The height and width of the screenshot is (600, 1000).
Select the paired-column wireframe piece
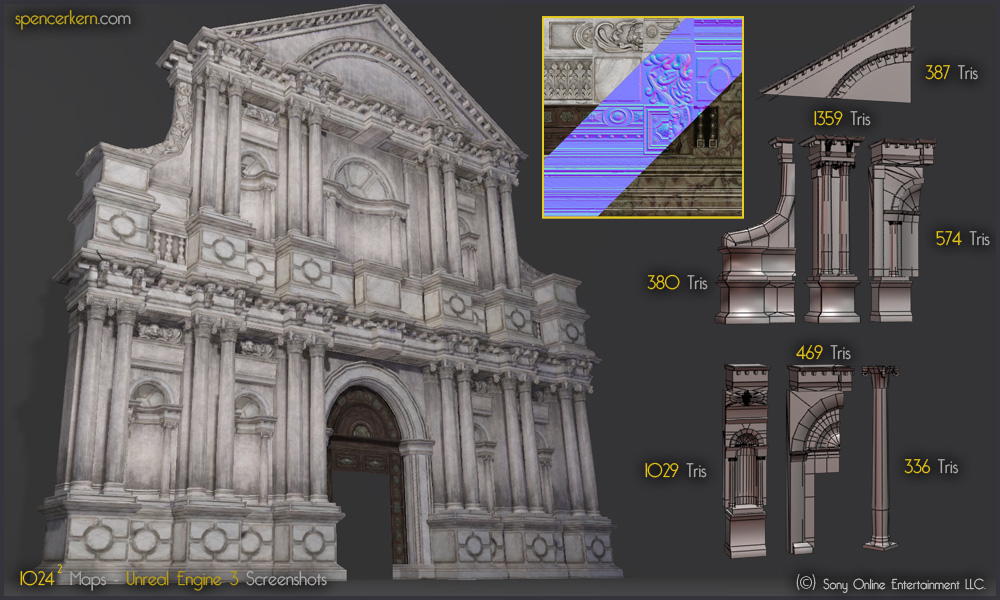click(x=832, y=230)
